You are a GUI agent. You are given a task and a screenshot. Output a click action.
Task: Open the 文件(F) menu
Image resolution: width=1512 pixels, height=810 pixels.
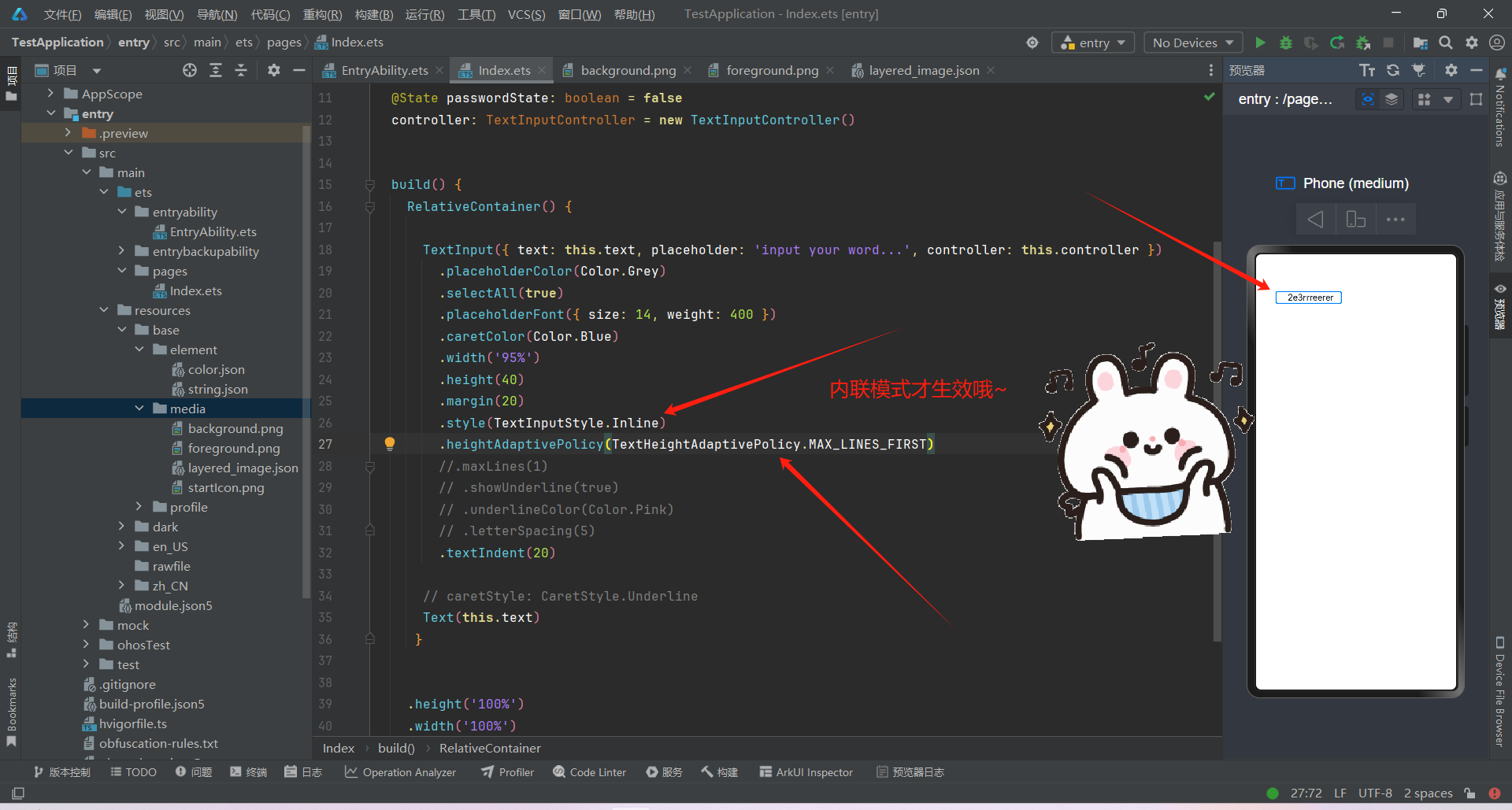coord(62,14)
